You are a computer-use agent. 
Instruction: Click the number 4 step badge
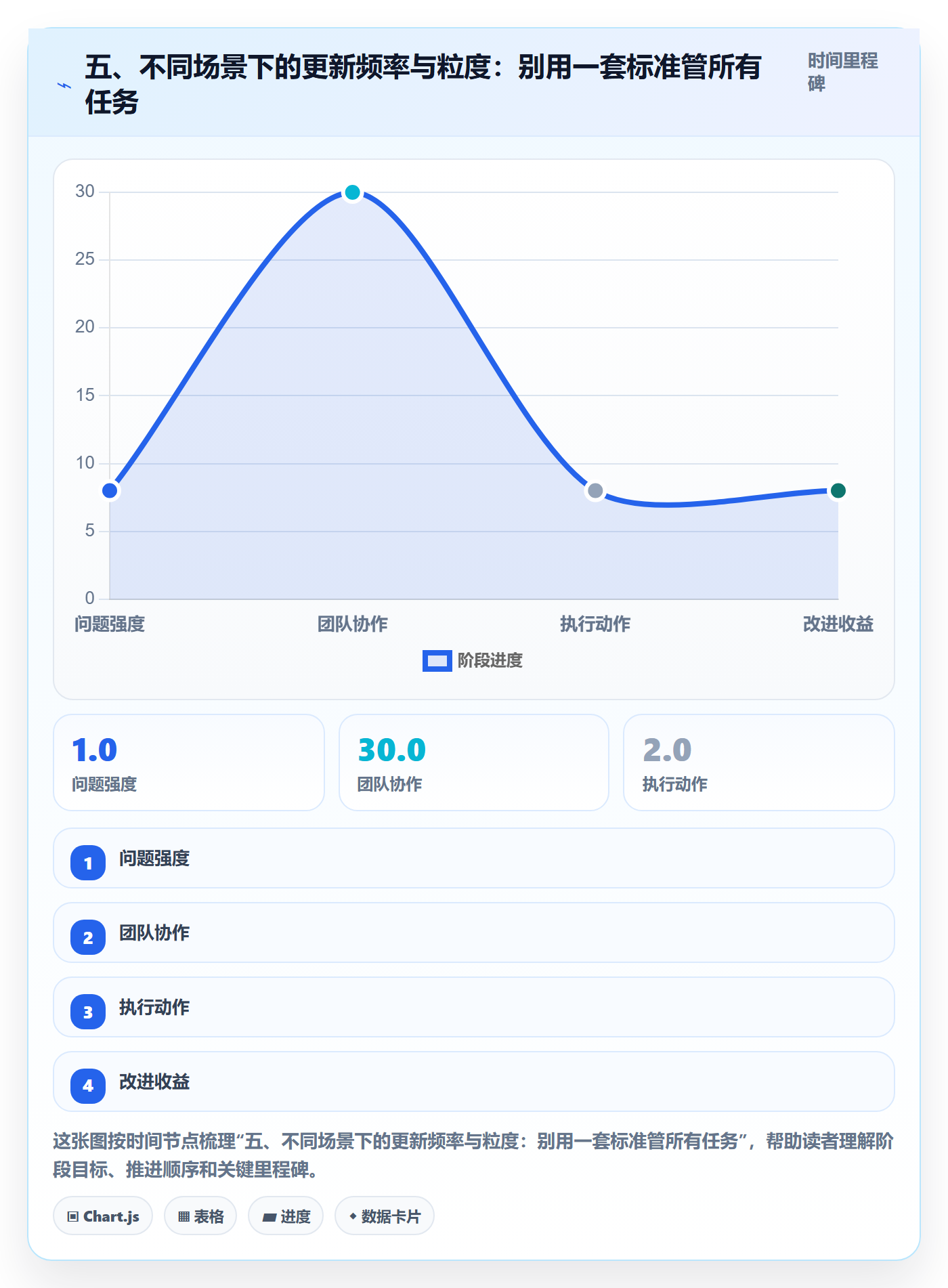click(x=88, y=1086)
